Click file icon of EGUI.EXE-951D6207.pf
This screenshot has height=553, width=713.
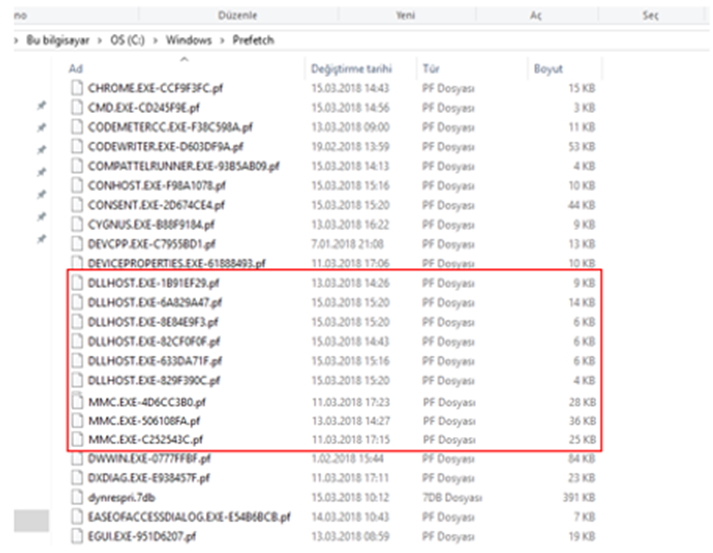pos(77,536)
